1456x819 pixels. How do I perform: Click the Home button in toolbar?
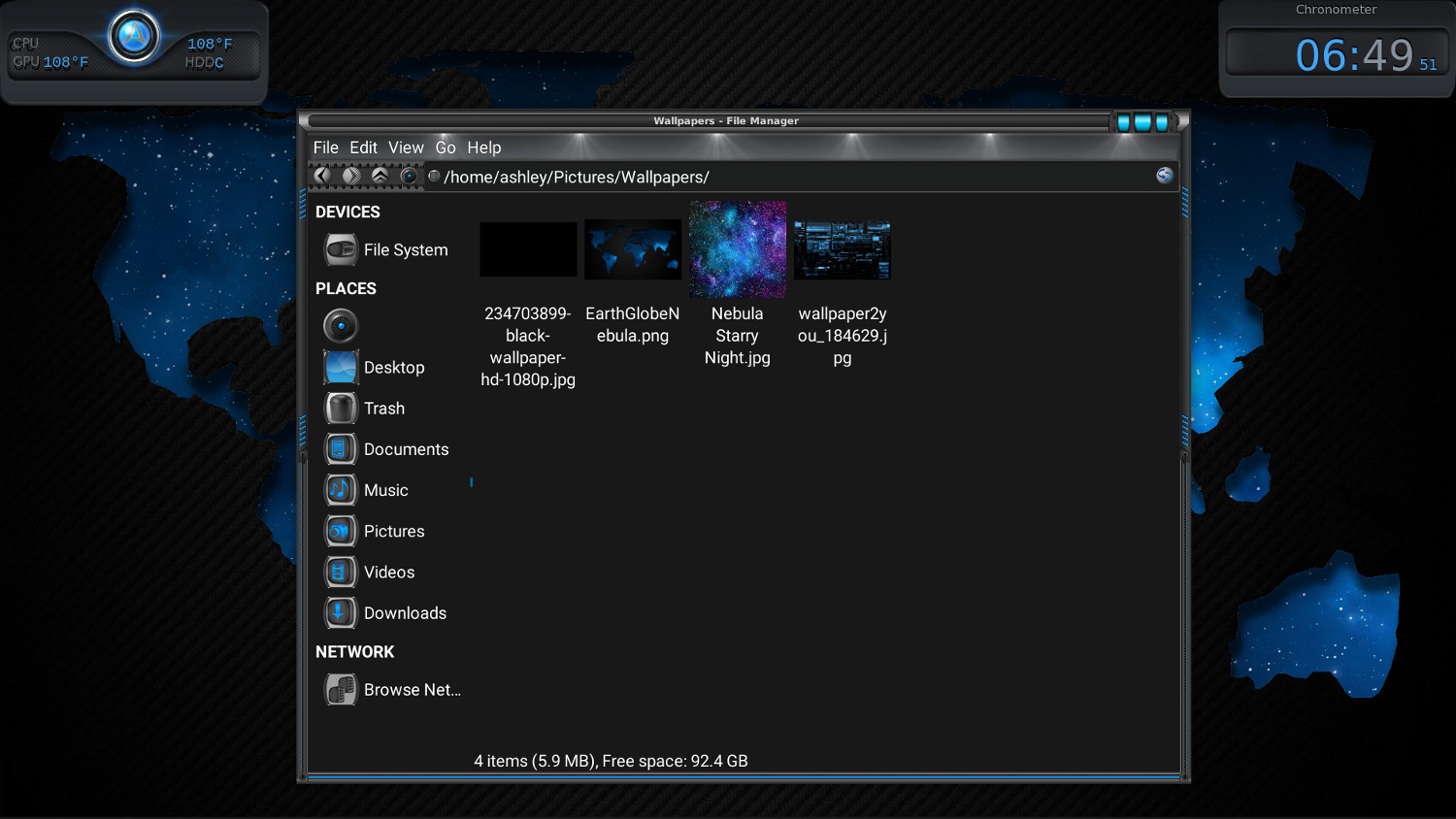[x=410, y=176]
